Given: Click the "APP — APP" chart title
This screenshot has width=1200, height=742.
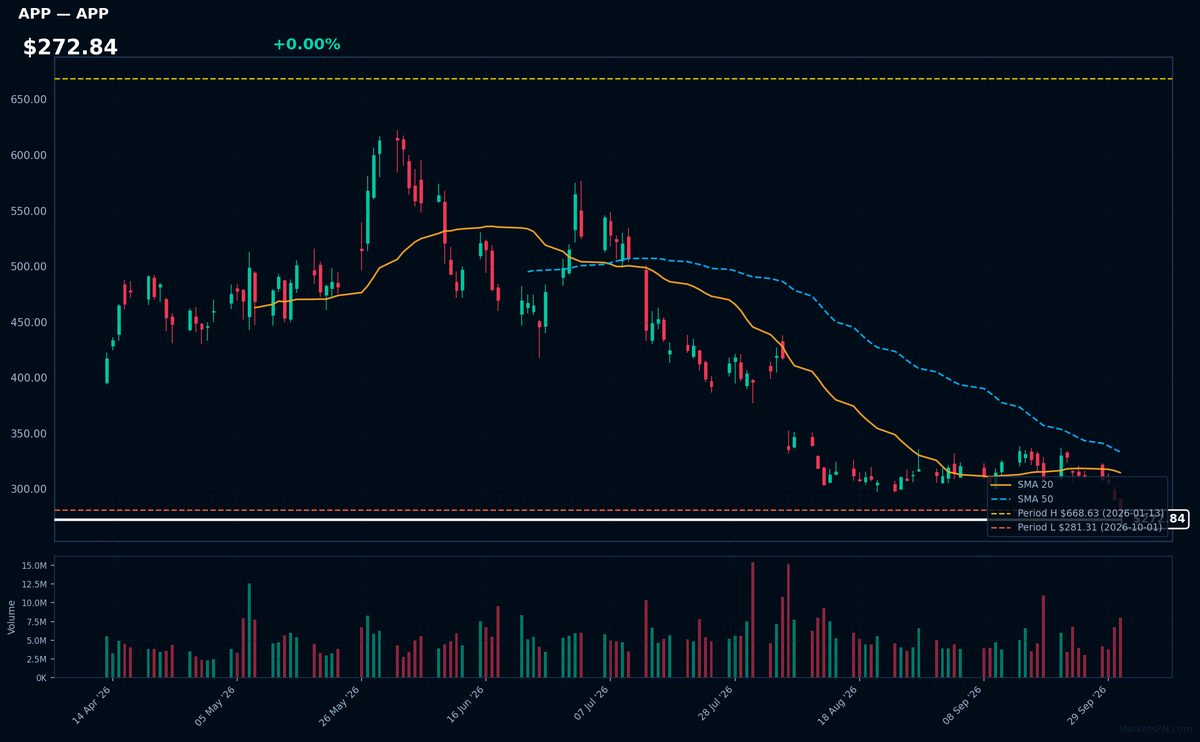Looking at the screenshot, I should pyautogui.click(x=63, y=14).
